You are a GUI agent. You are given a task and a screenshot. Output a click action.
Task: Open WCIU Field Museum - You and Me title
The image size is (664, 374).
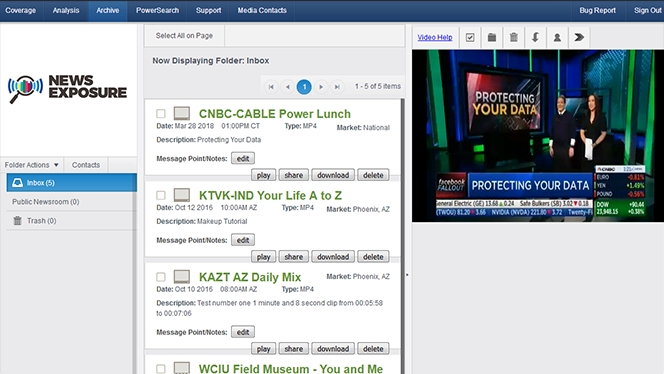[291, 368]
